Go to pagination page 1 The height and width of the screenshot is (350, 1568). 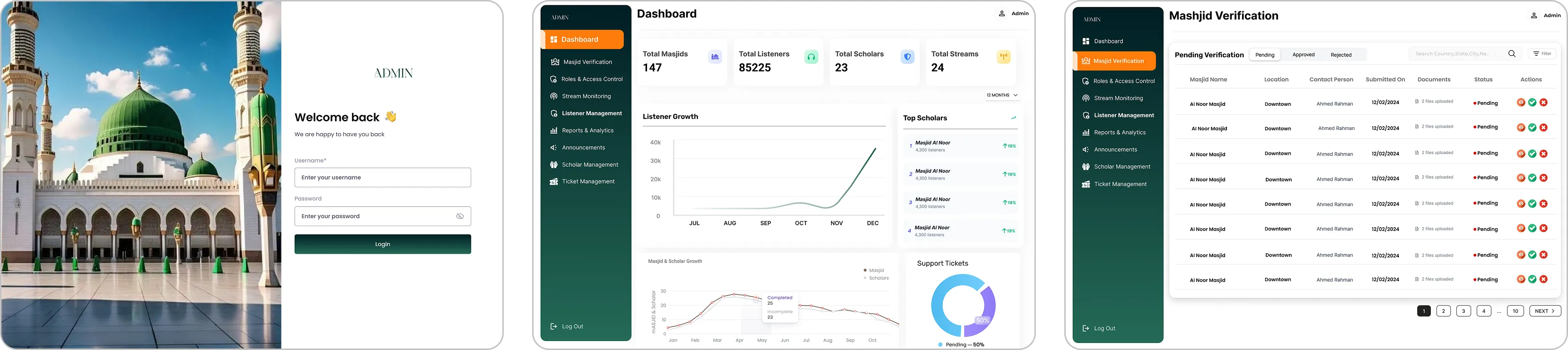pyautogui.click(x=1424, y=311)
